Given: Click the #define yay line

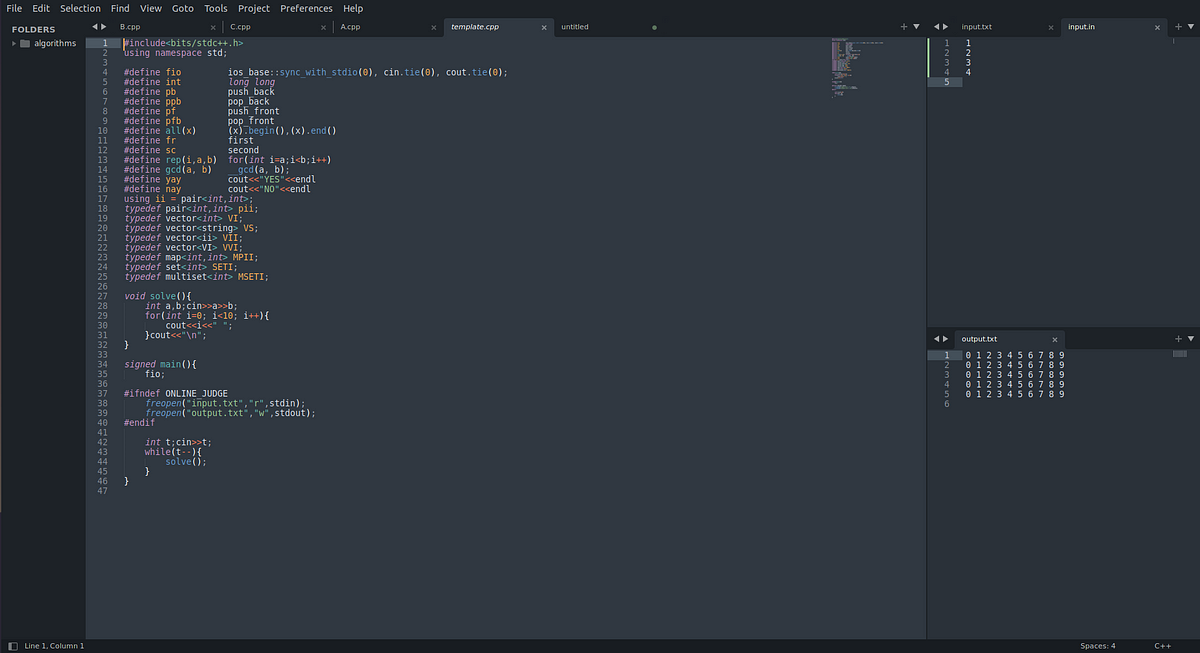Looking at the screenshot, I should (x=220, y=179).
